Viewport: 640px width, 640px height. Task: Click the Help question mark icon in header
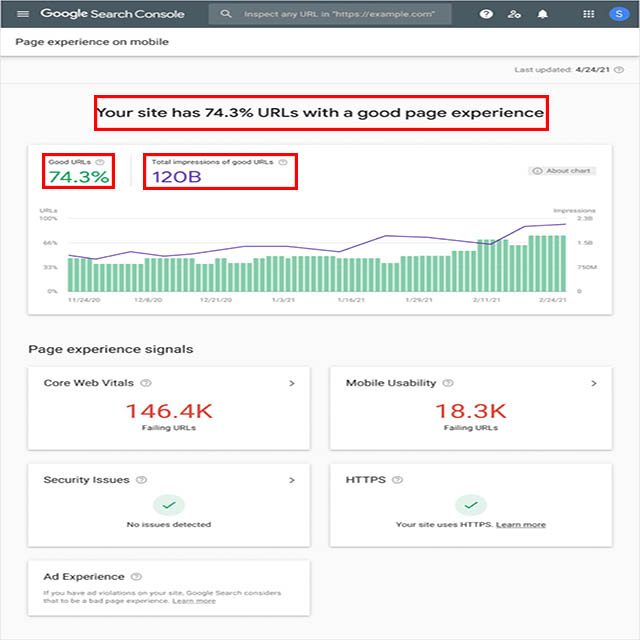pos(486,14)
